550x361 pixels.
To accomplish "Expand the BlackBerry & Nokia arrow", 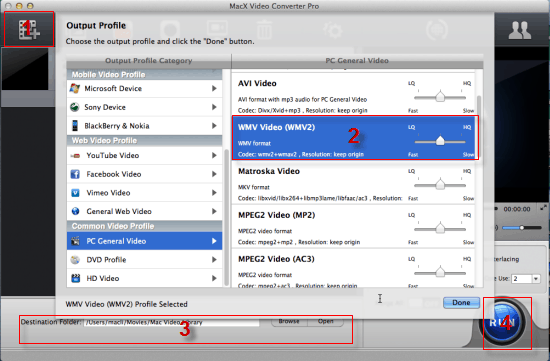I will (x=214, y=126).
